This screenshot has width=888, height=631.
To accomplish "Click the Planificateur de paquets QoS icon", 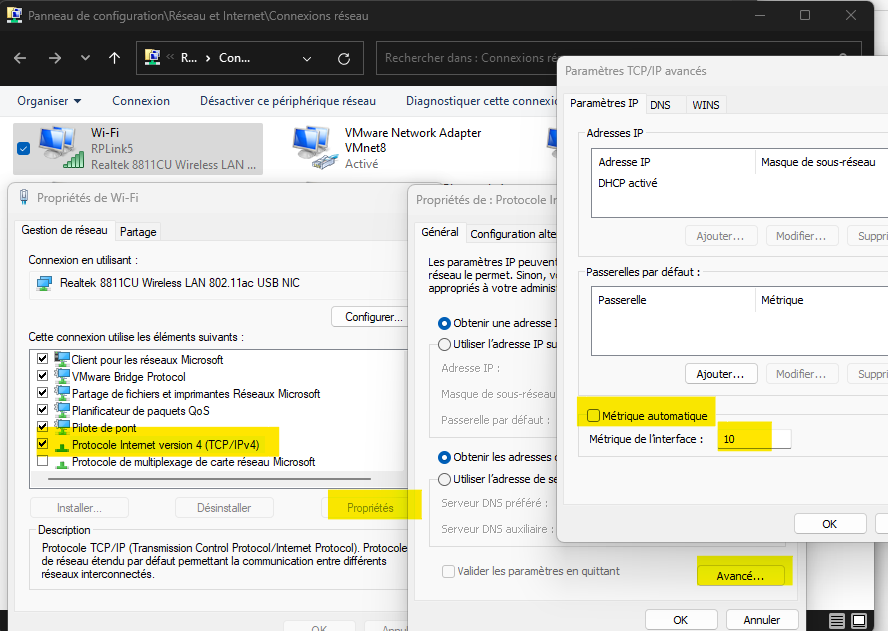I will click(62, 410).
